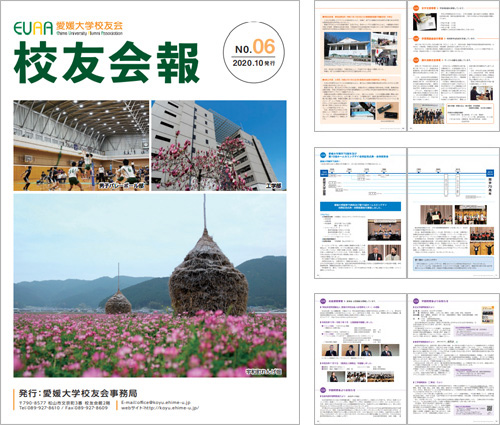
Task: Click the row of four portrait photos
Action: 360,350
